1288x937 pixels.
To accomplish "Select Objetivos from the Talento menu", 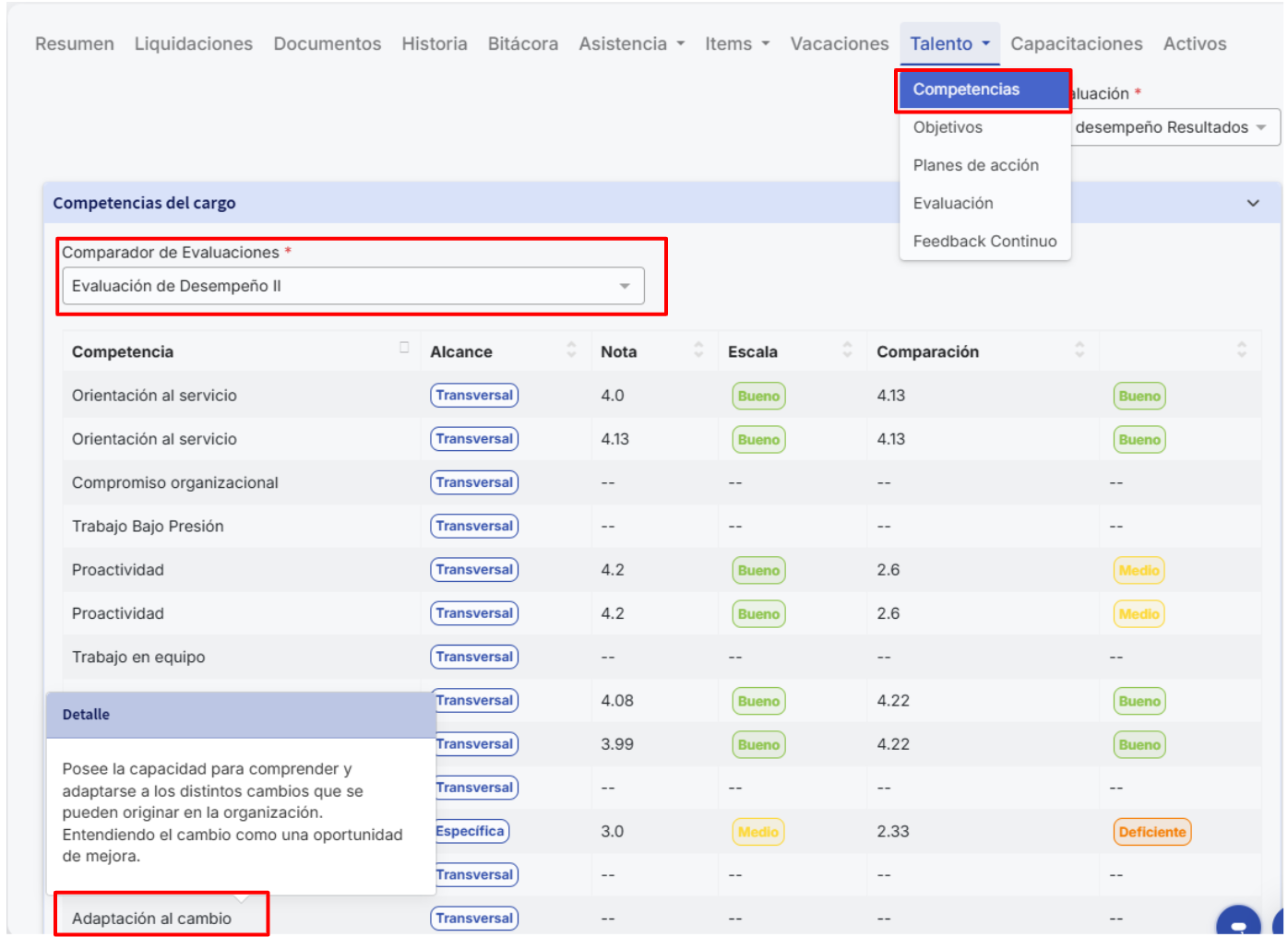I will pyautogui.click(x=948, y=127).
